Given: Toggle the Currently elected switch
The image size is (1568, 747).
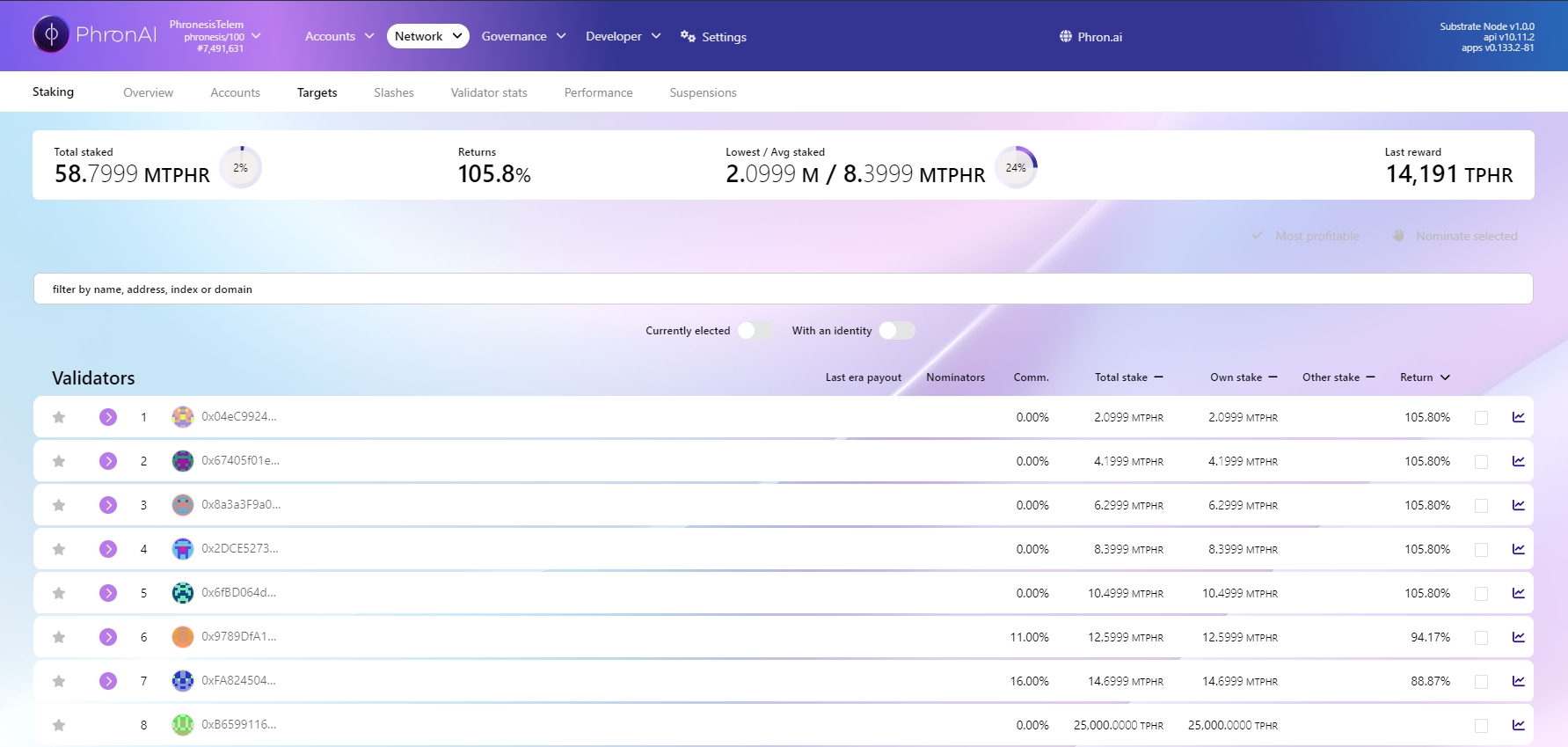Looking at the screenshot, I should 755,331.
